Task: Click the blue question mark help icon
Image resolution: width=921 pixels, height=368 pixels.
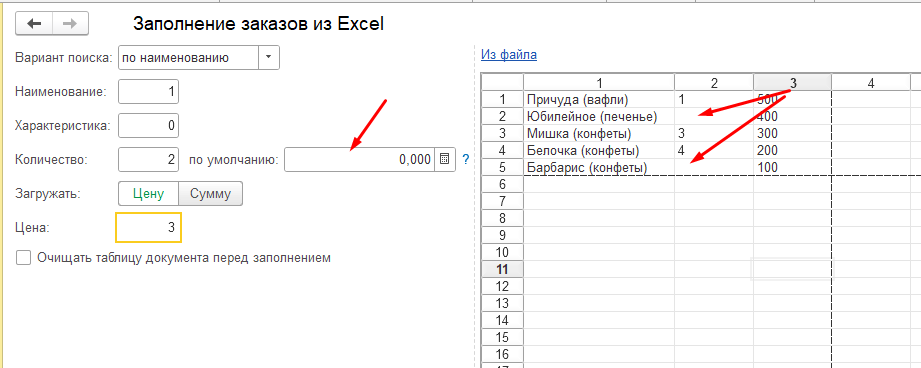Action: (x=466, y=159)
